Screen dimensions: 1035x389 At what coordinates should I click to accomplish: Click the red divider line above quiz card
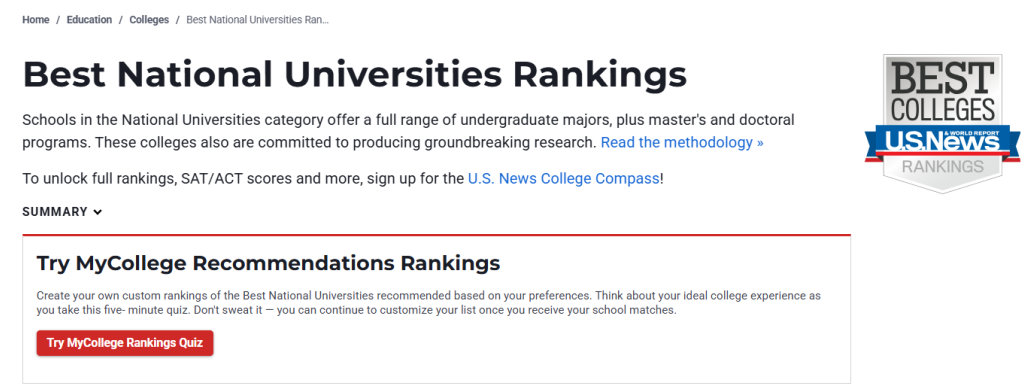(x=436, y=234)
